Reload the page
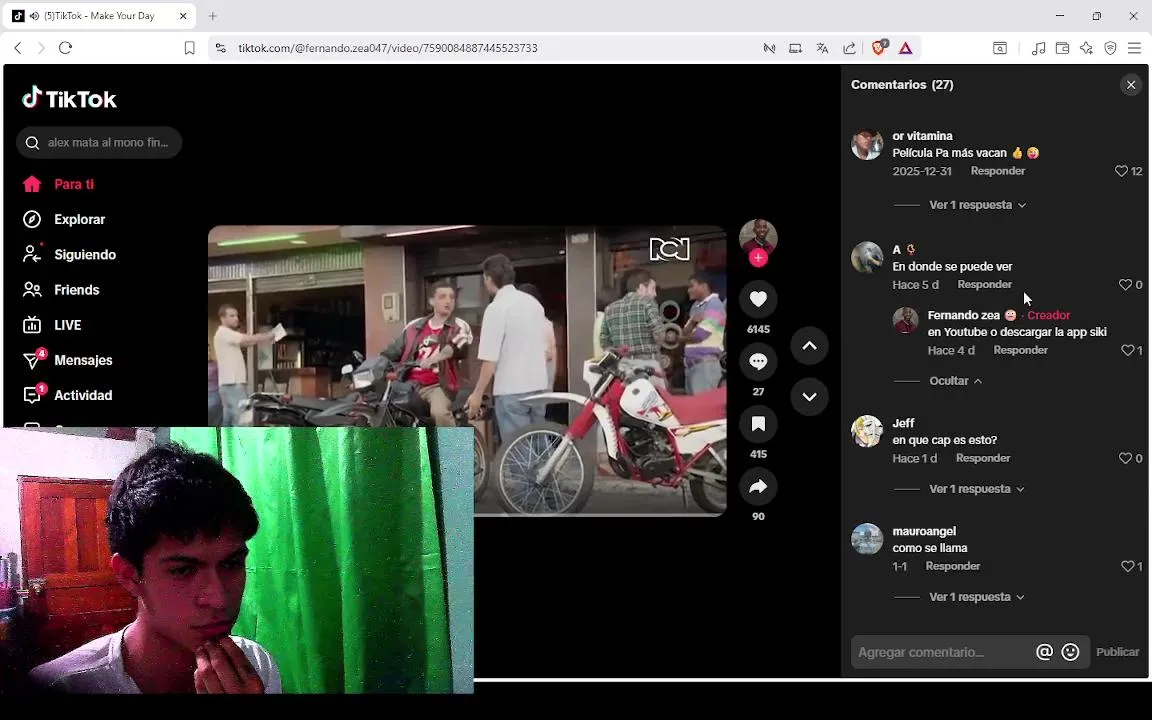Viewport: 1152px width, 720px height. (65, 48)
